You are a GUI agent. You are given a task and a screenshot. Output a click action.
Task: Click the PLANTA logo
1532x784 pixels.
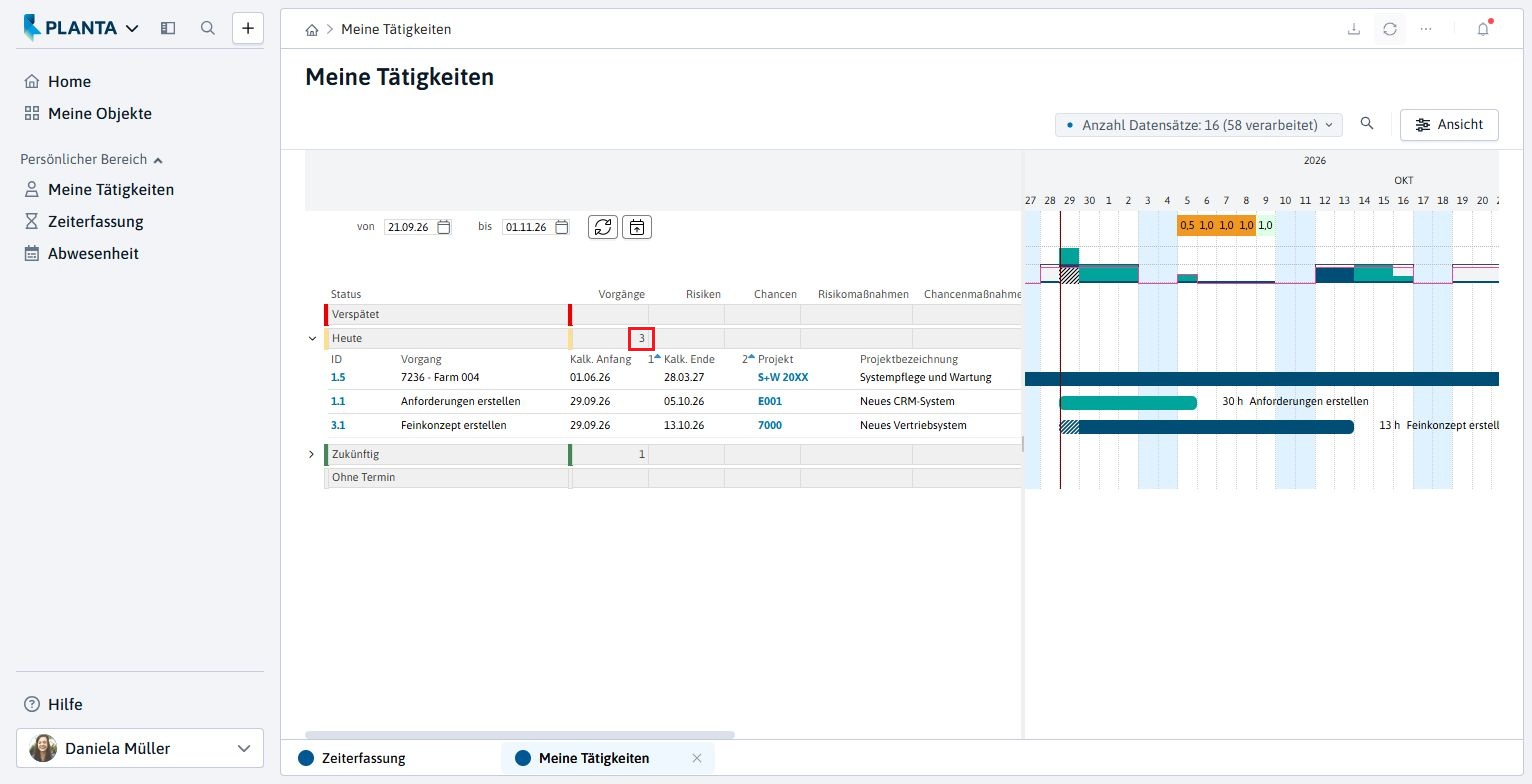[x=70, y=28]
